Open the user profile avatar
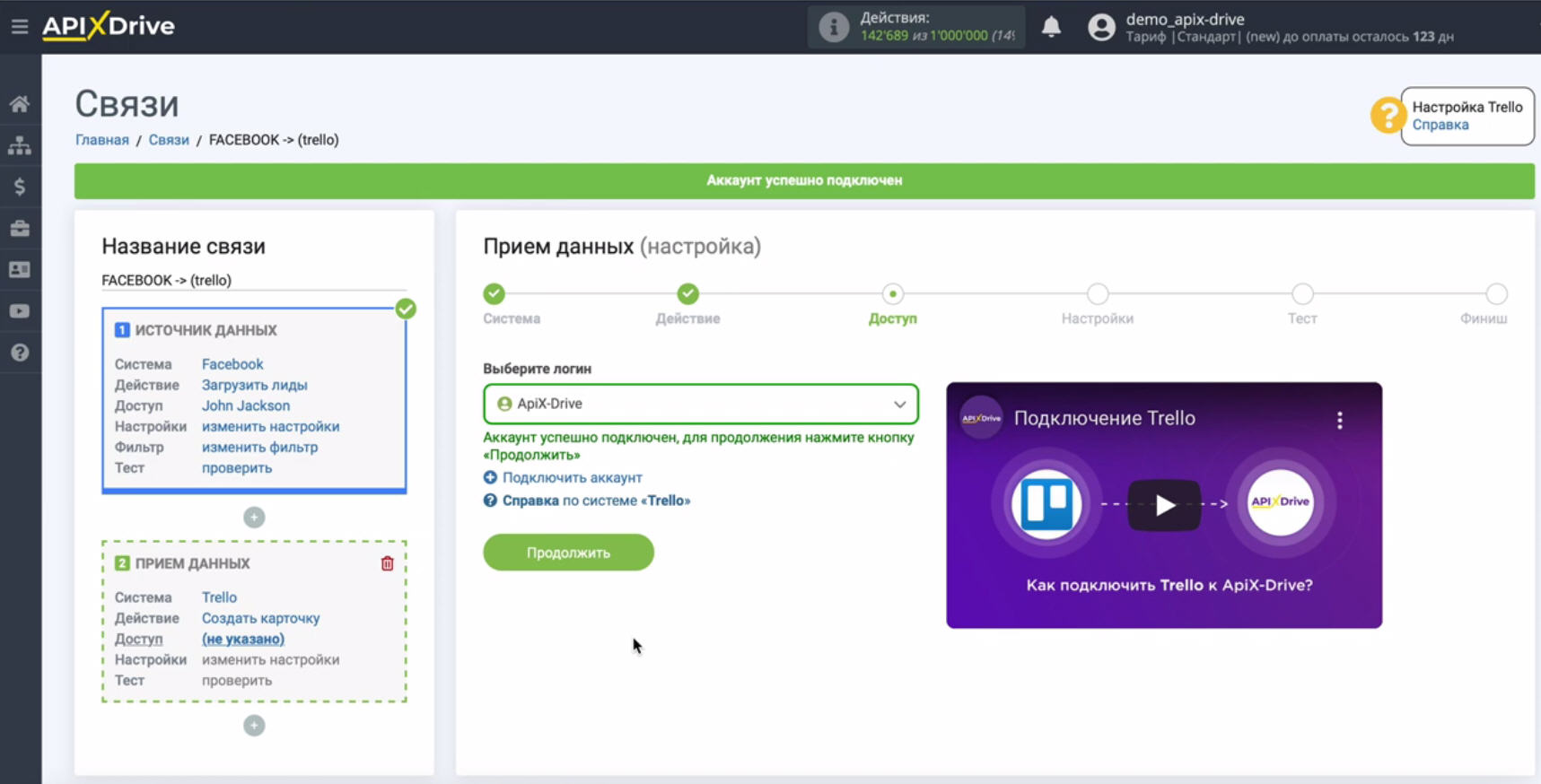The height and width of the screenshot is (784, 1541). click(x=1101, y=27)
